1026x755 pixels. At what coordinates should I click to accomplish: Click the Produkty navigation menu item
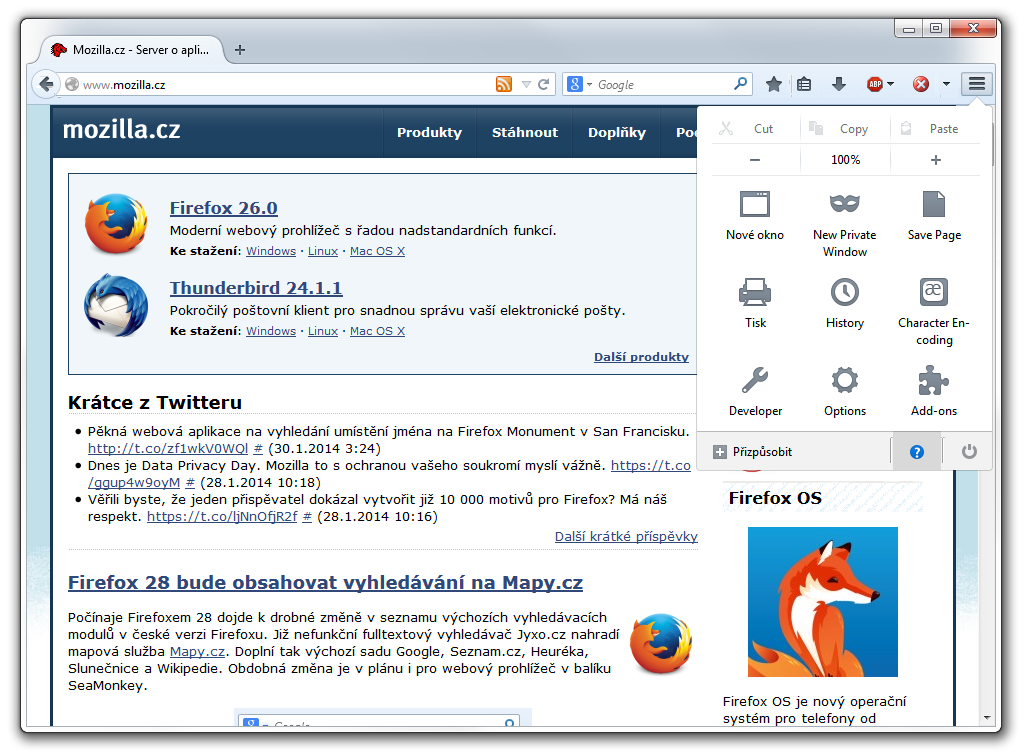429,132
